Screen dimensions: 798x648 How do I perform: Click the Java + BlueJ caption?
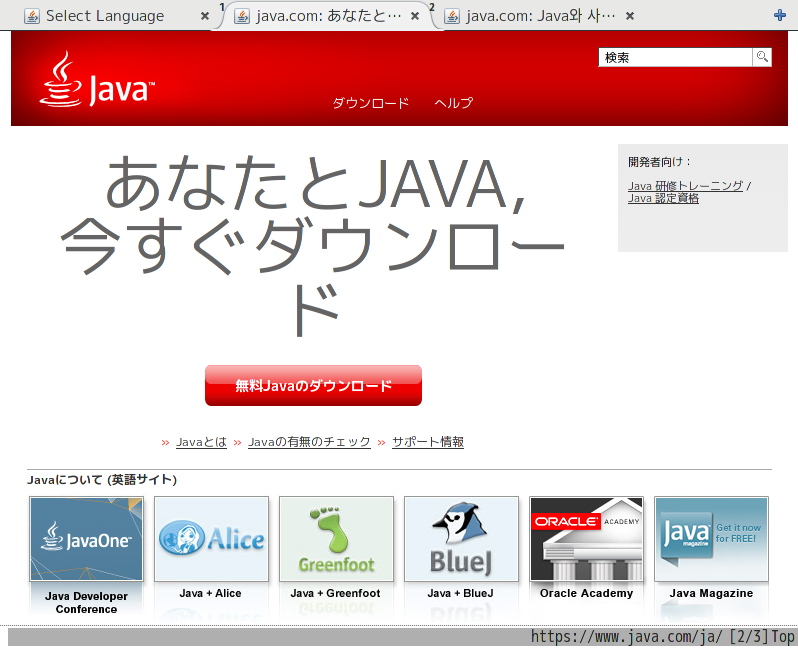[461, 593]
